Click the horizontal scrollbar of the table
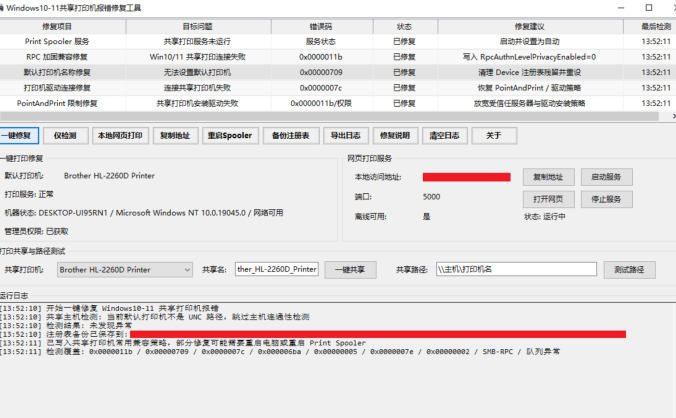676x418 pixels. pyautogui.click(x=329, y=116)
